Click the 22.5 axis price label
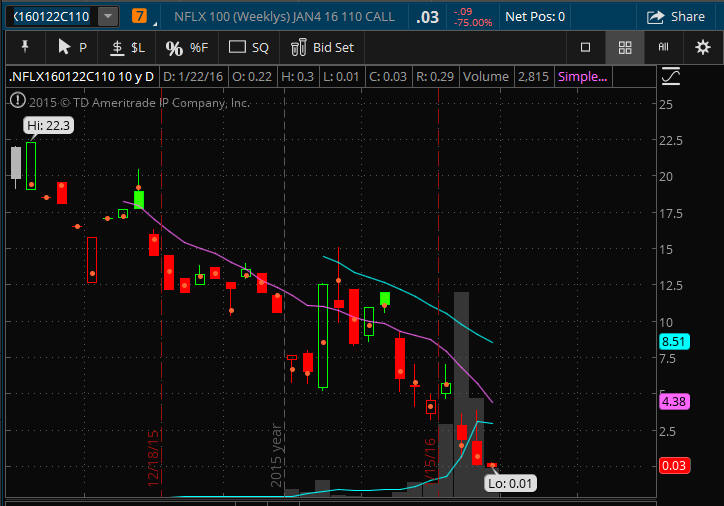Viewport: 724px width, 506px height. pyautogui.click(x=670, y=140)
